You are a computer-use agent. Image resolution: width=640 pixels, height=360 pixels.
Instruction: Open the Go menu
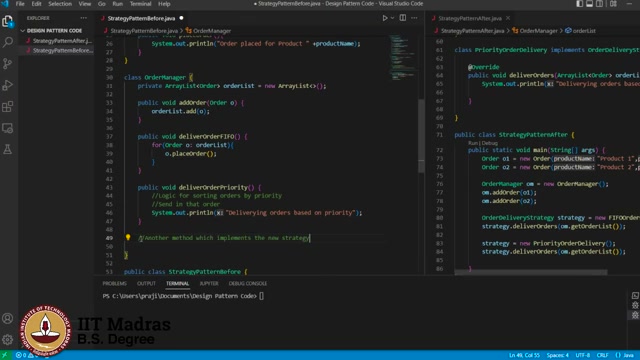(102, 4)
